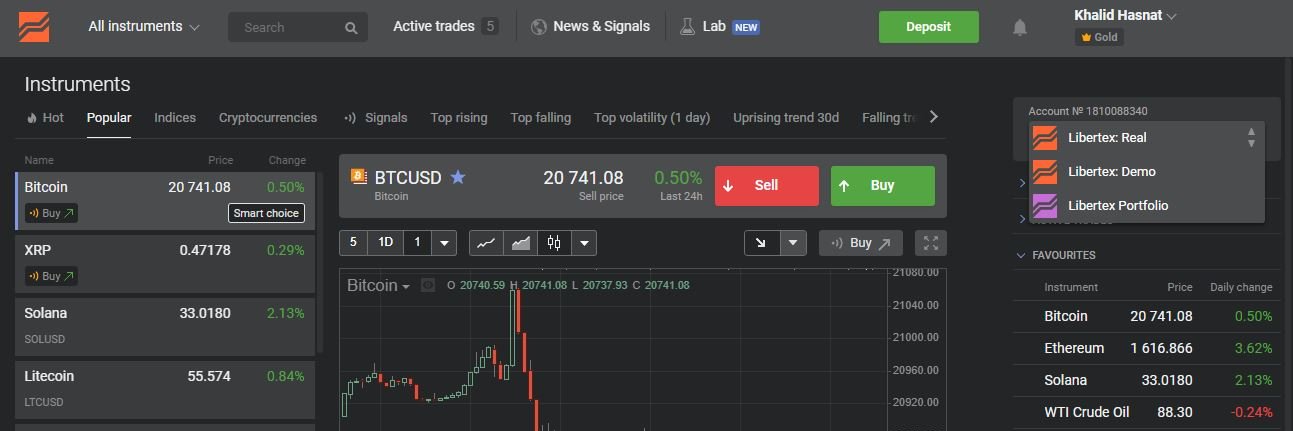Select the Top falling tab
This screenshot has height=431, width=1293.
541,117
